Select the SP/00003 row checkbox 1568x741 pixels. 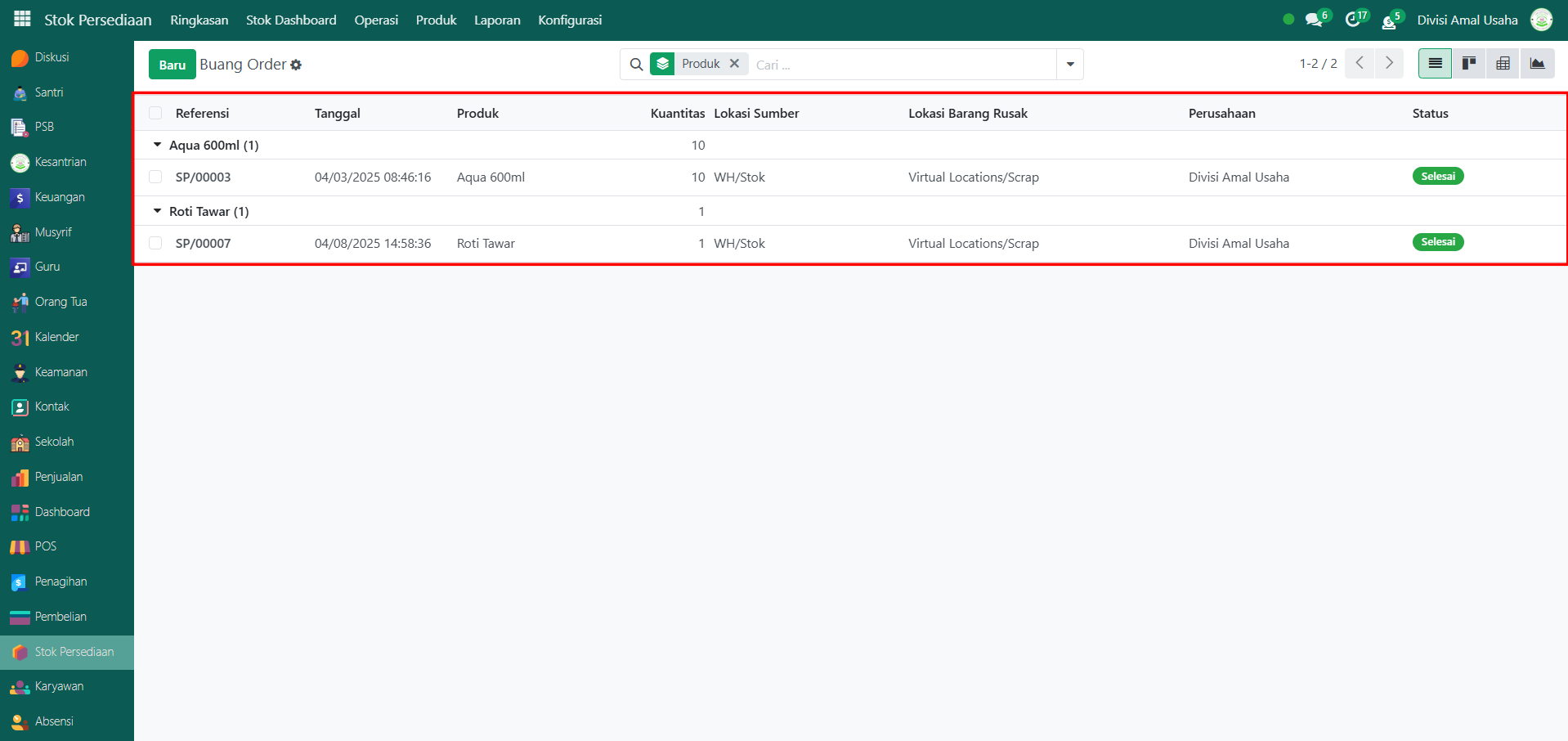point(155,177)
